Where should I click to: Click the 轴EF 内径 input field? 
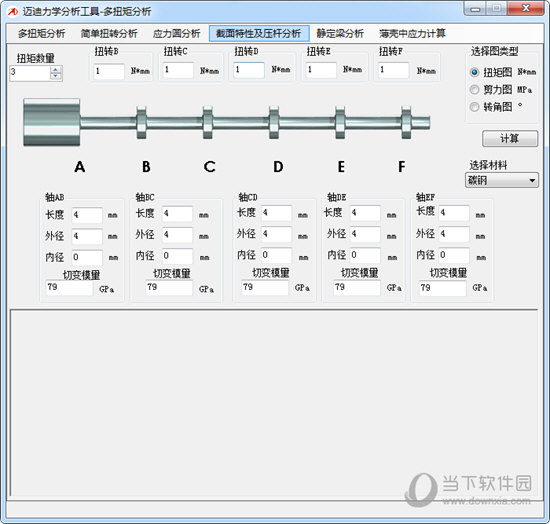click(x=454, y=255)
